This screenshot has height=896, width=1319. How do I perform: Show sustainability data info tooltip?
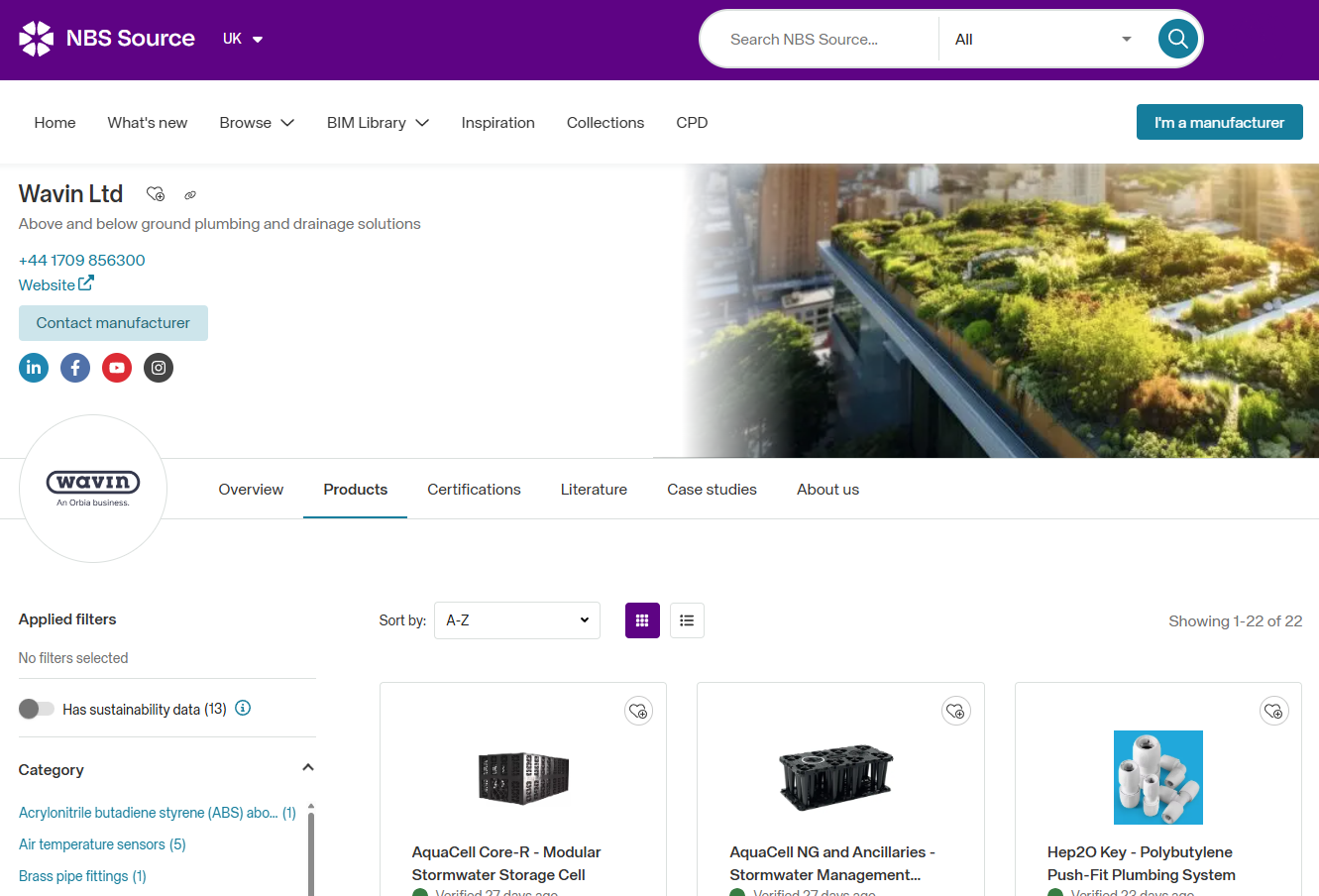click(243, 708)
